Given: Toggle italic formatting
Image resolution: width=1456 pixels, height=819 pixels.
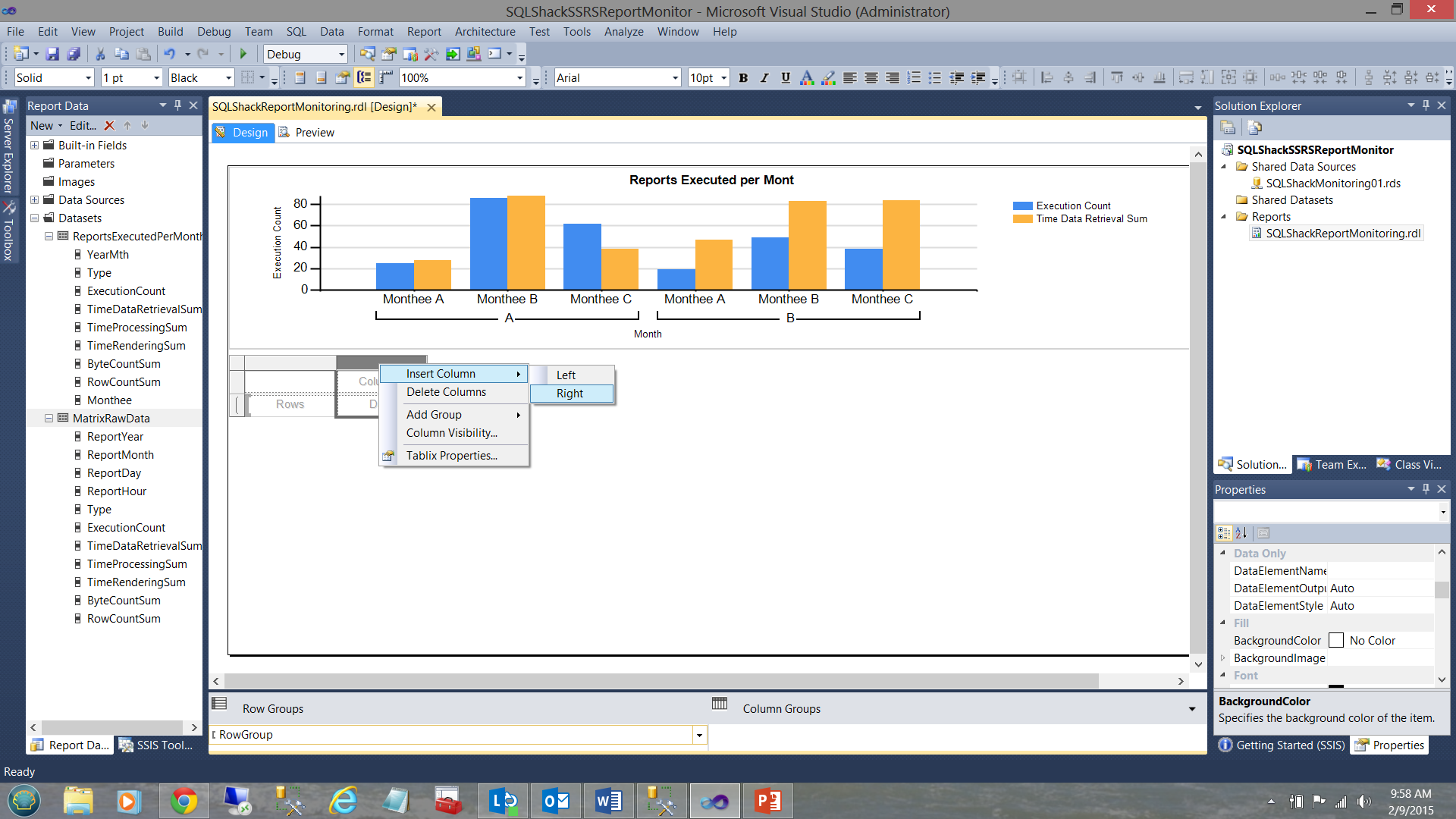Looking at the screenshot, I should click(x=764, y=77).
